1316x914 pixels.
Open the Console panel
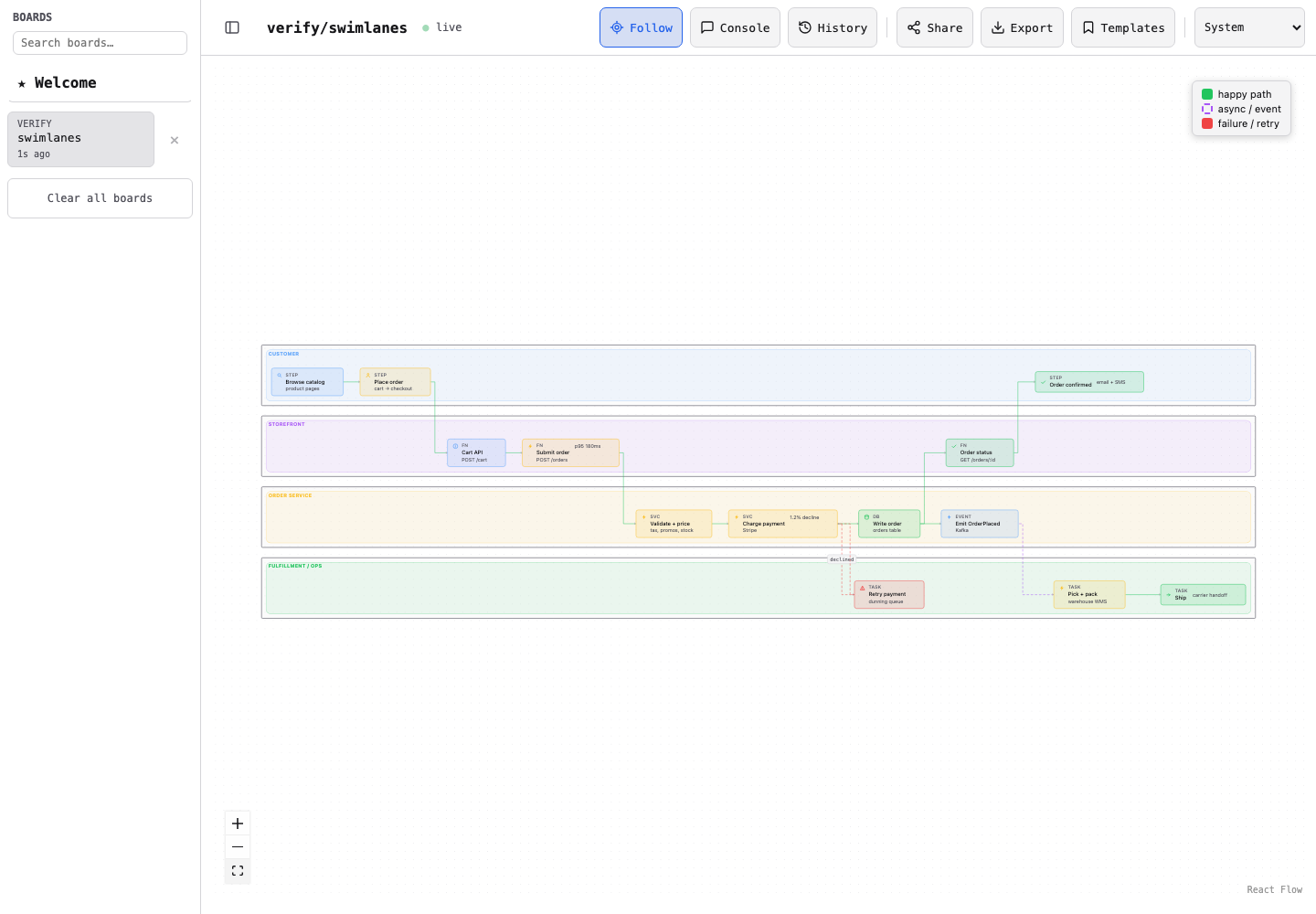tap(735, 27)
